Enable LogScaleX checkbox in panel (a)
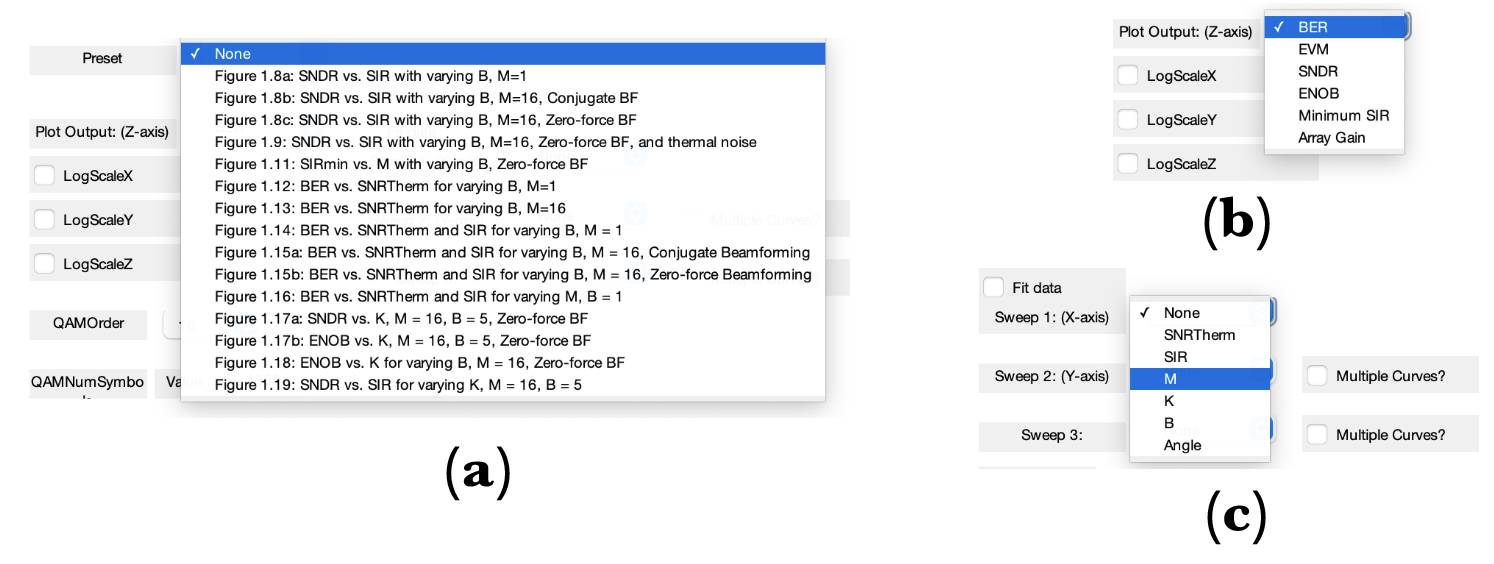Image resolution: width=1494 pixels, height=564 pixels. (45, 176)
